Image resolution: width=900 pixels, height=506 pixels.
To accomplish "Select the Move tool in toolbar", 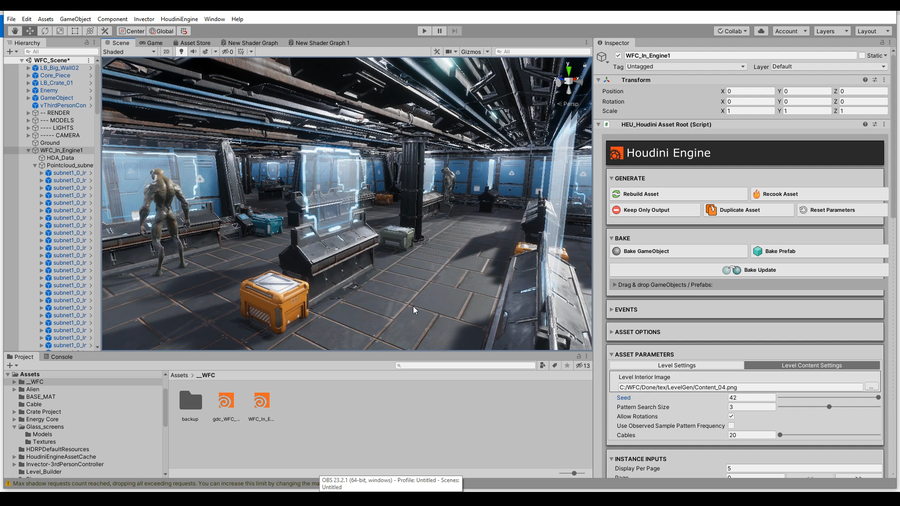I will [x=29, y=31].
